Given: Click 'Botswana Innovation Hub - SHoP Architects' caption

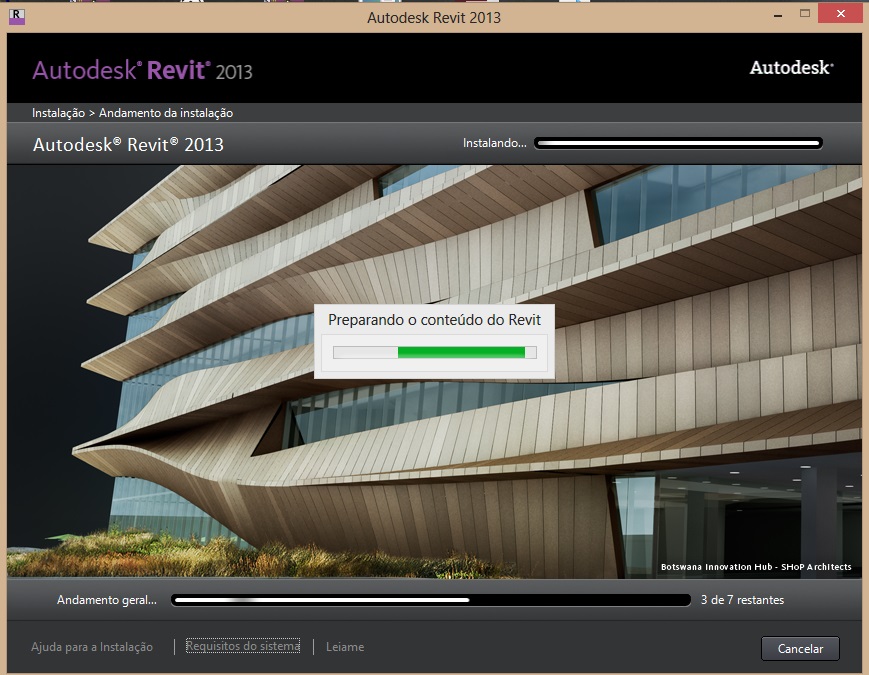Looking at the screenshot, I should pos(756,567).
